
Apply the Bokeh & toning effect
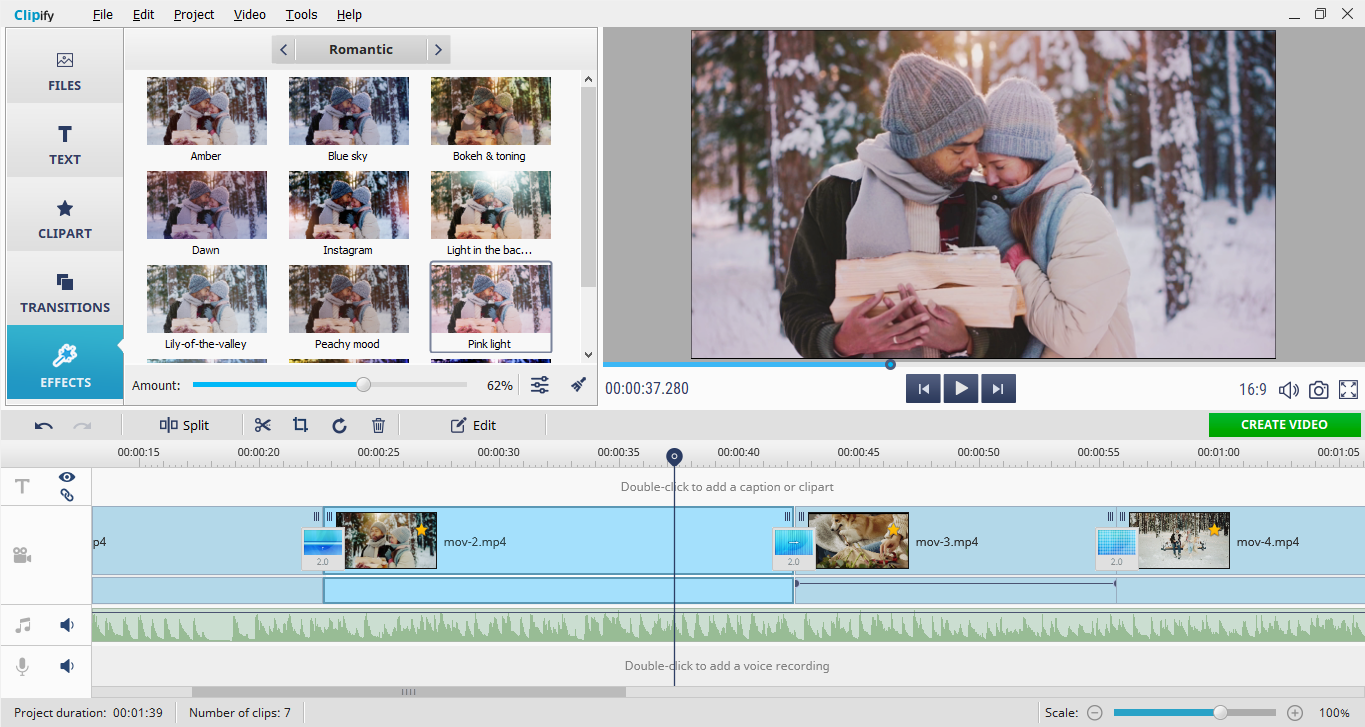pyautogui.click(x=490, y=120)
